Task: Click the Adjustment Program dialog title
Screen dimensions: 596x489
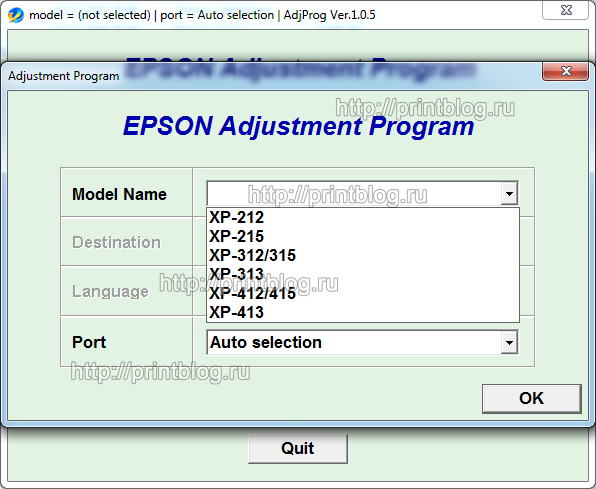Action: pyautogui.click(x=63, y=76)
